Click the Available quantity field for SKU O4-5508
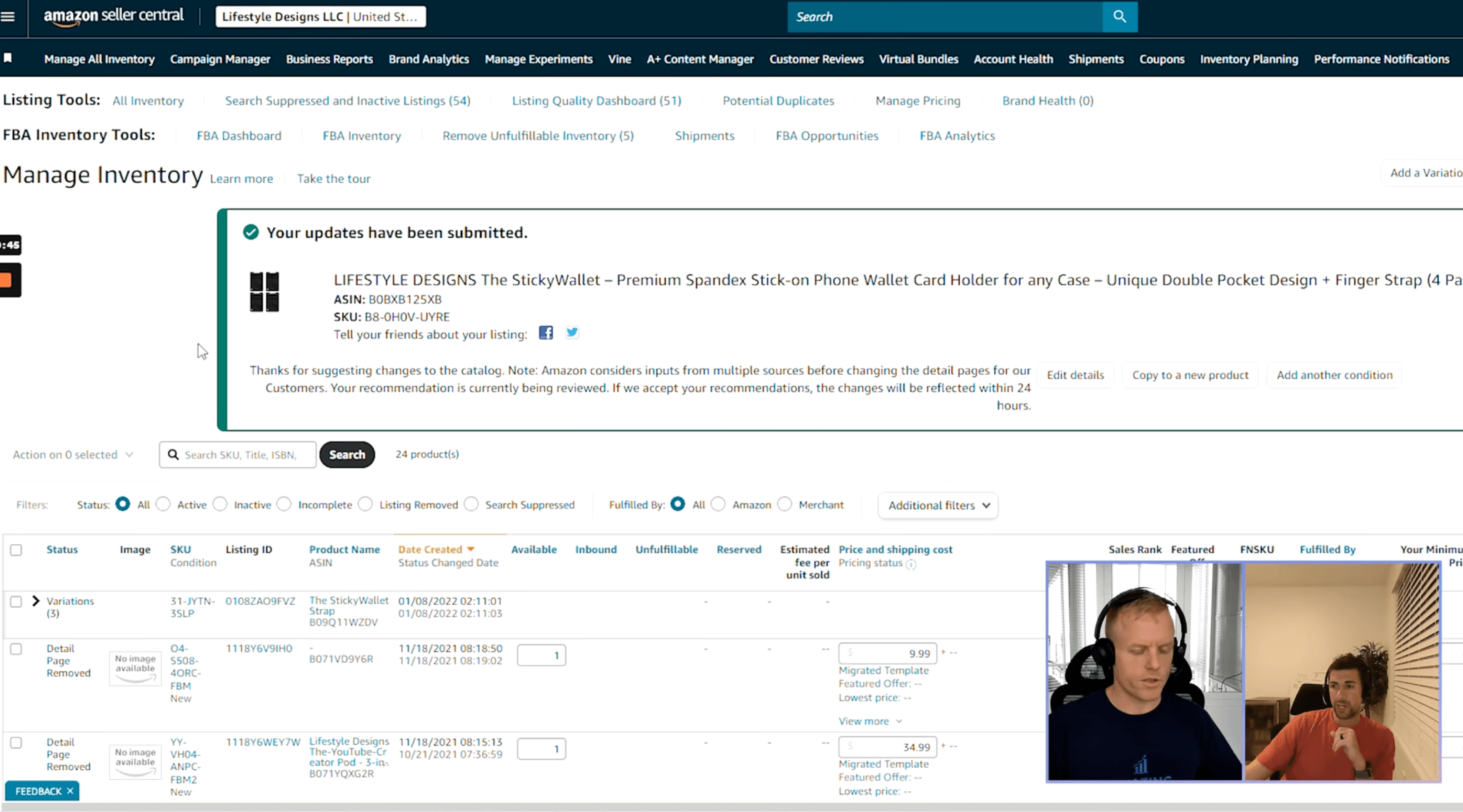 tap(541, 655)
